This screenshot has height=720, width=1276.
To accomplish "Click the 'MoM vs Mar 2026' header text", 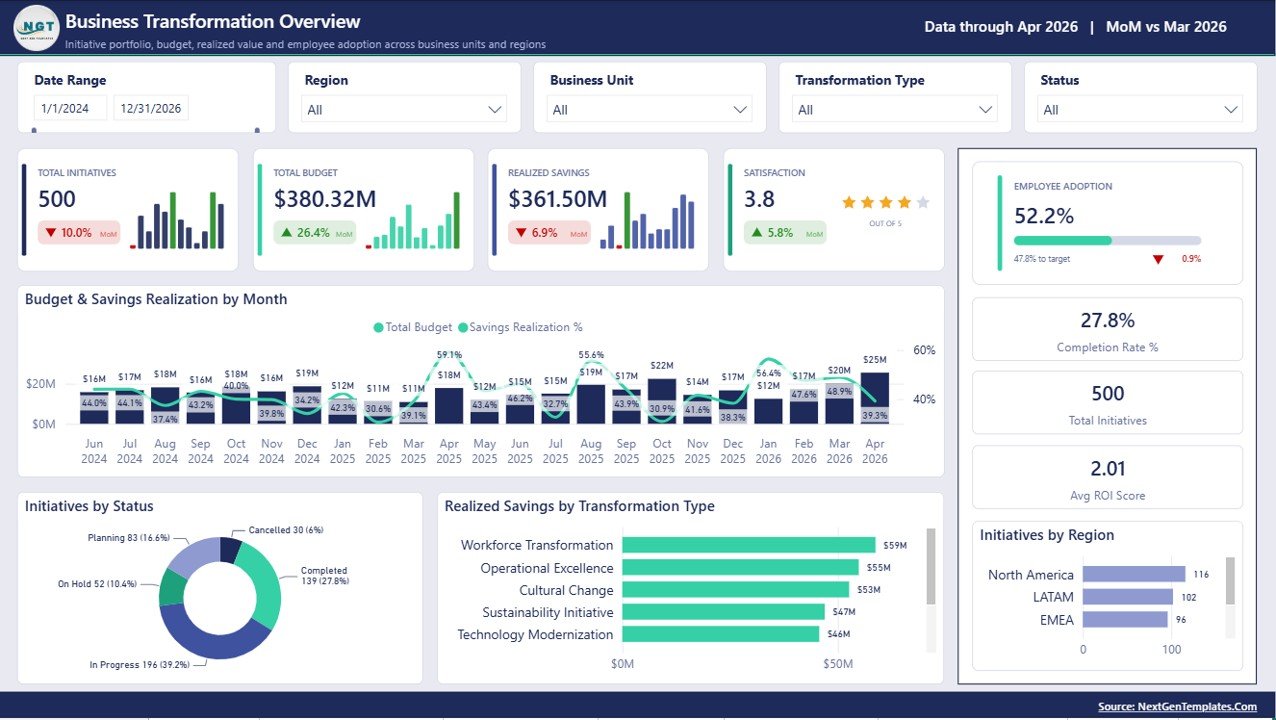I will [1166, 27].
